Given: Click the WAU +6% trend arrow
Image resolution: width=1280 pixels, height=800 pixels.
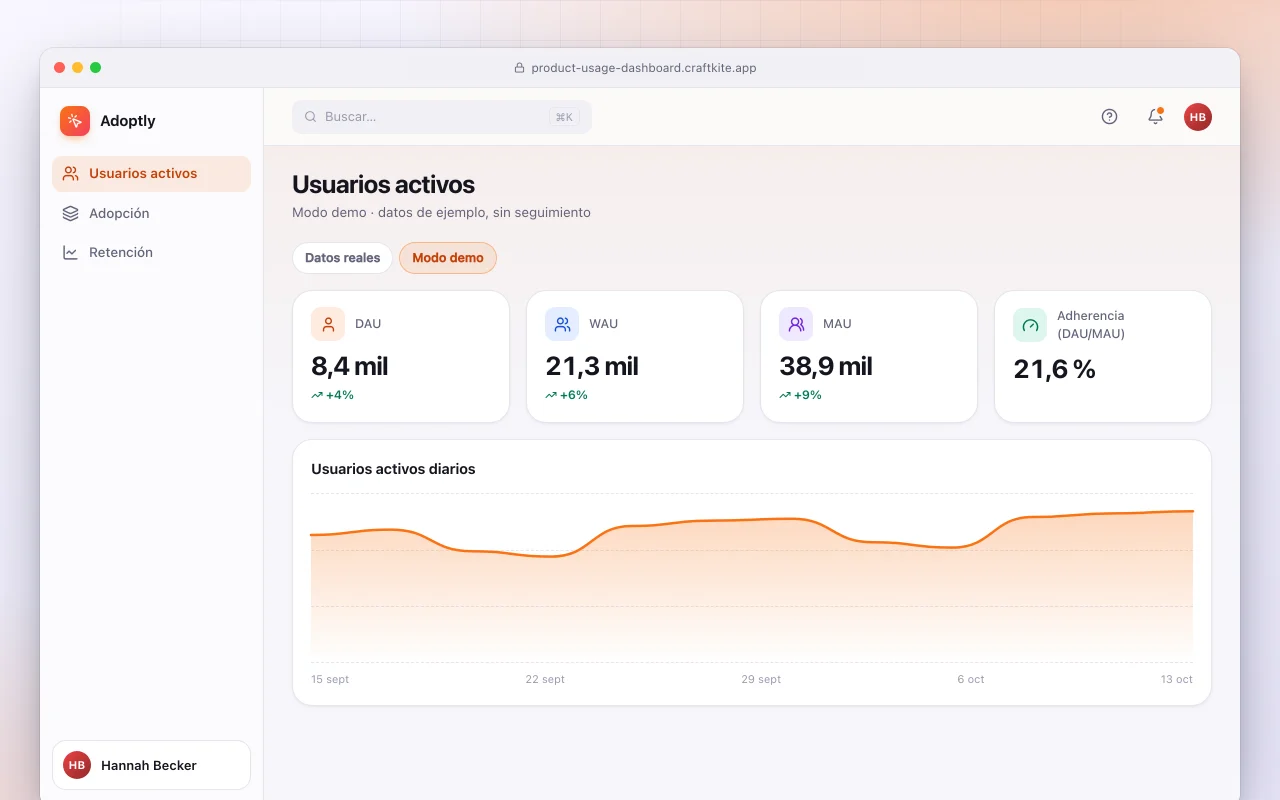Looking at the screenshot, I should (551, 395).
